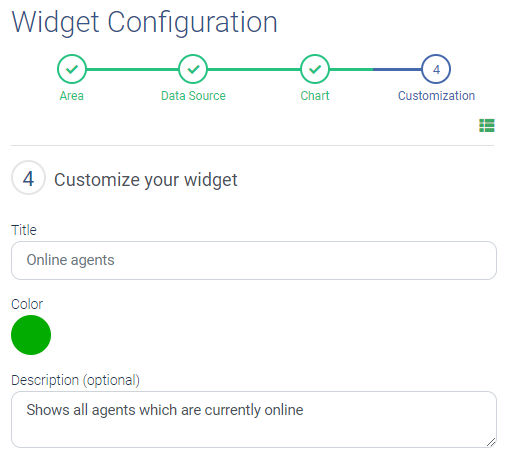Screen dimensions: 511x453
Task: Click the green line between Area and Data Source
Action: click(x=132, y=69)
